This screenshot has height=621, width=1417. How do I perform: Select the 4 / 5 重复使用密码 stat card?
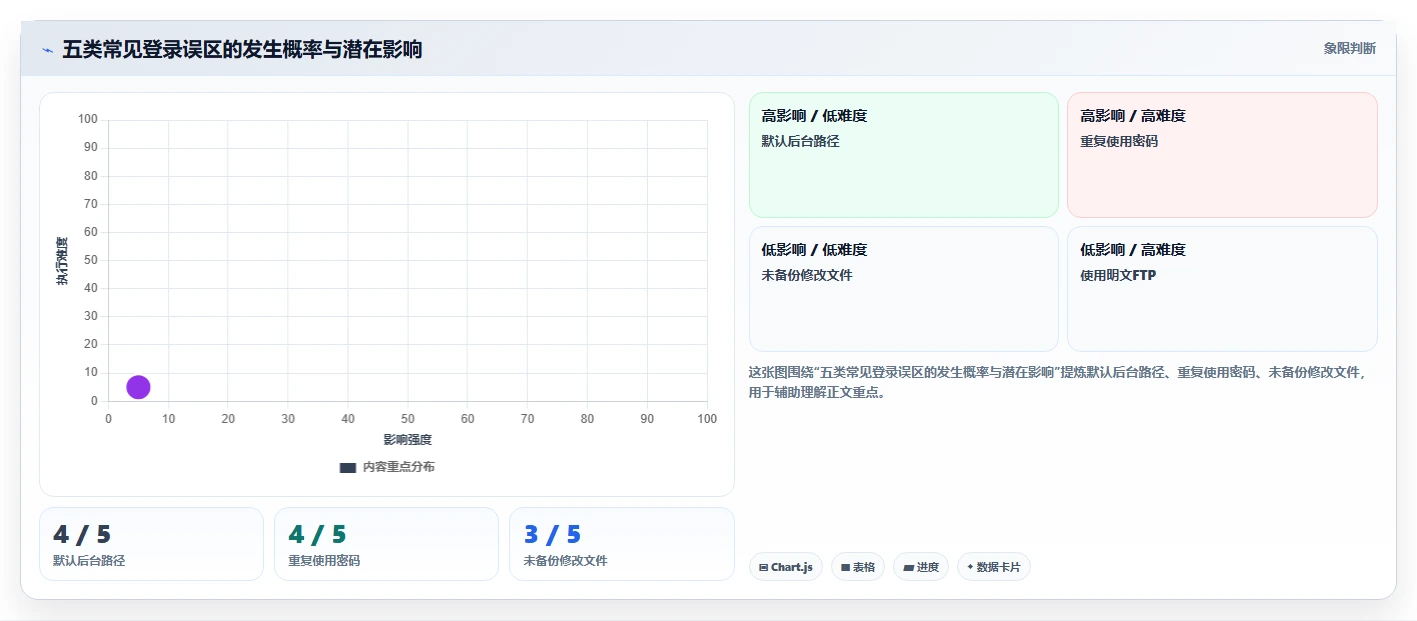click(386, 544)
